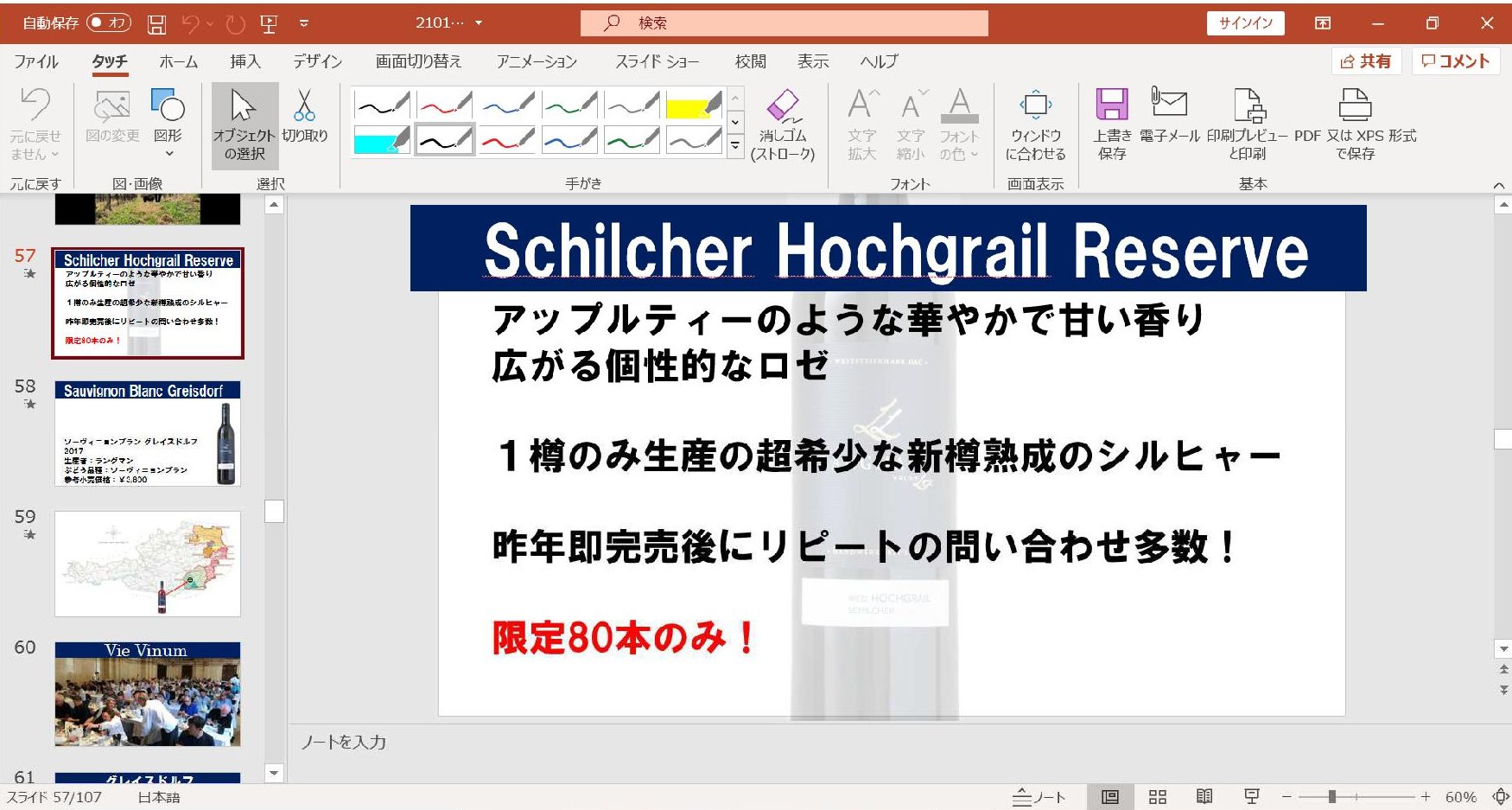The image size is (1512, 810).
Task: Toggle the ノート button in status bar
Action: pyautogui.click(x=1039, y=797)
